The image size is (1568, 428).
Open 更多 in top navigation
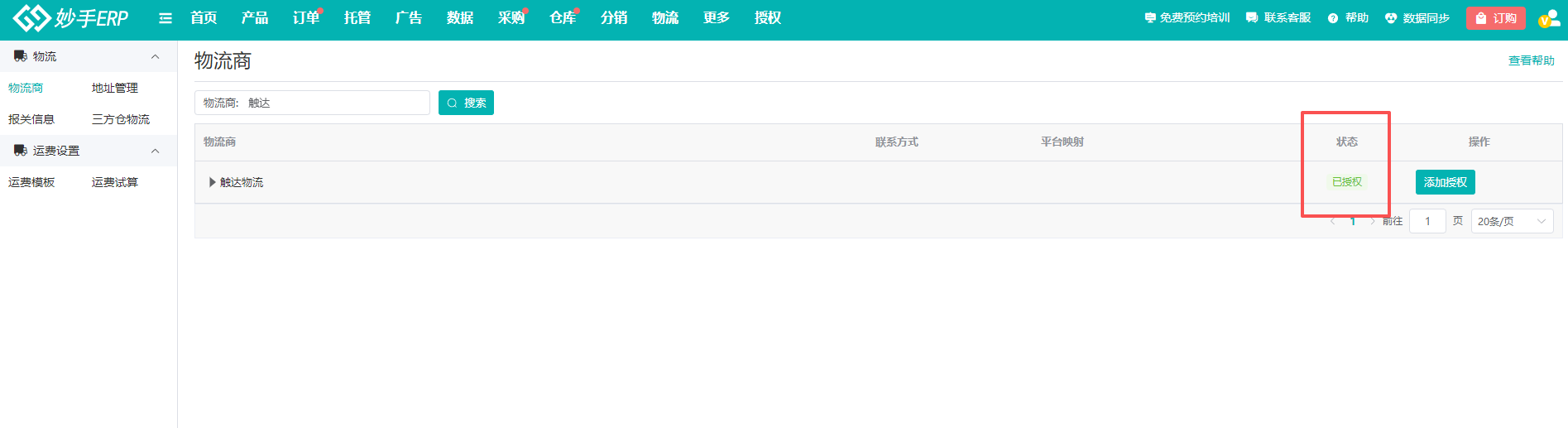click(x=717, y=18)
